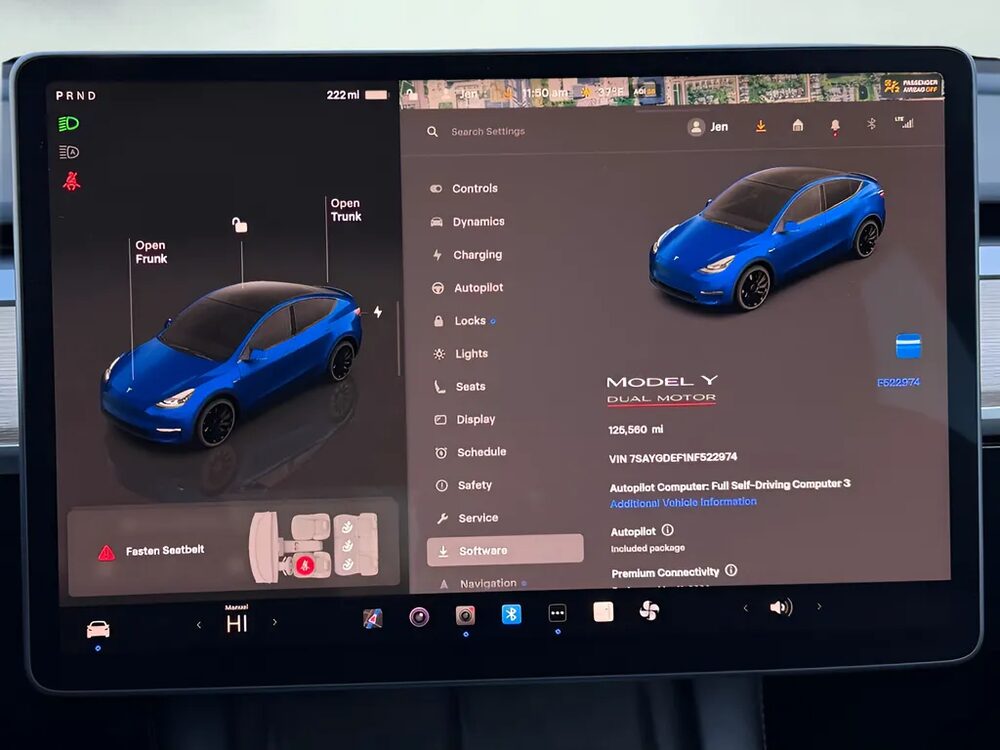Tap the blue square swatch beside the car

[908, 346]
